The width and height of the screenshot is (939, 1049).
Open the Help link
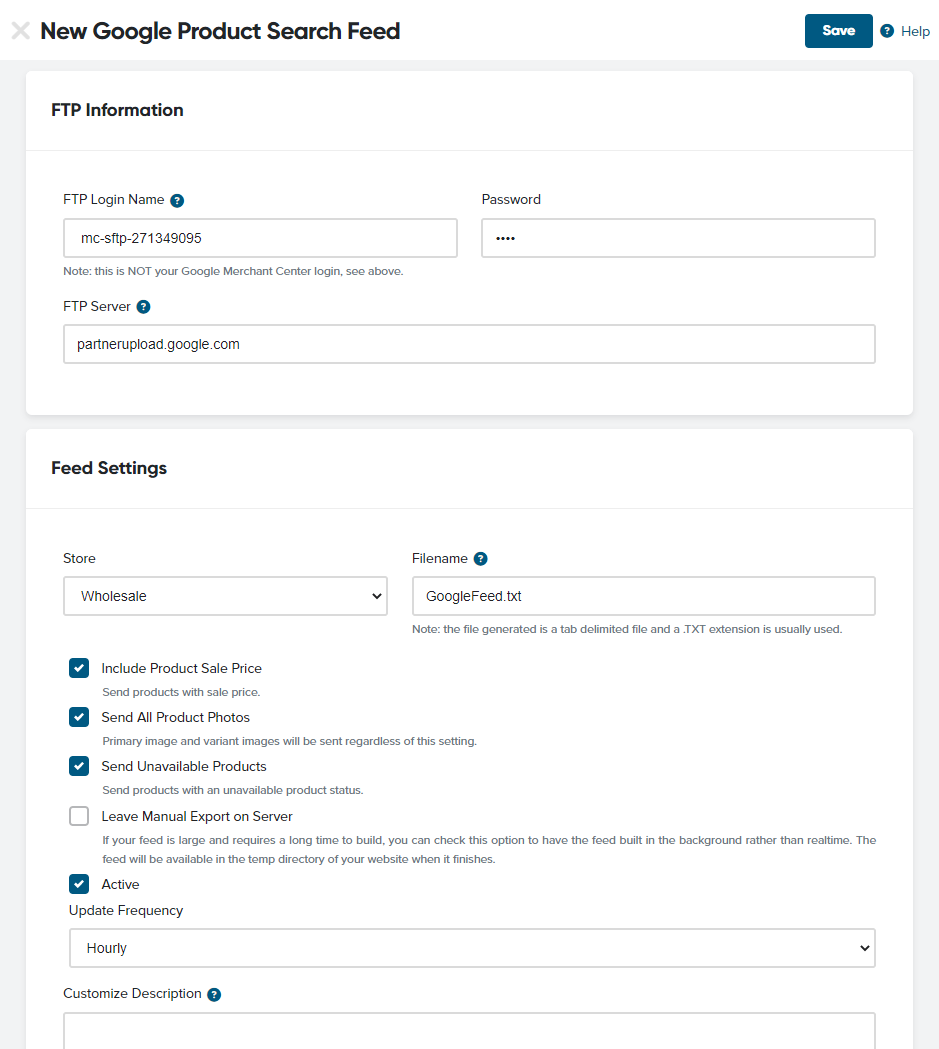[x=915, y=31]
